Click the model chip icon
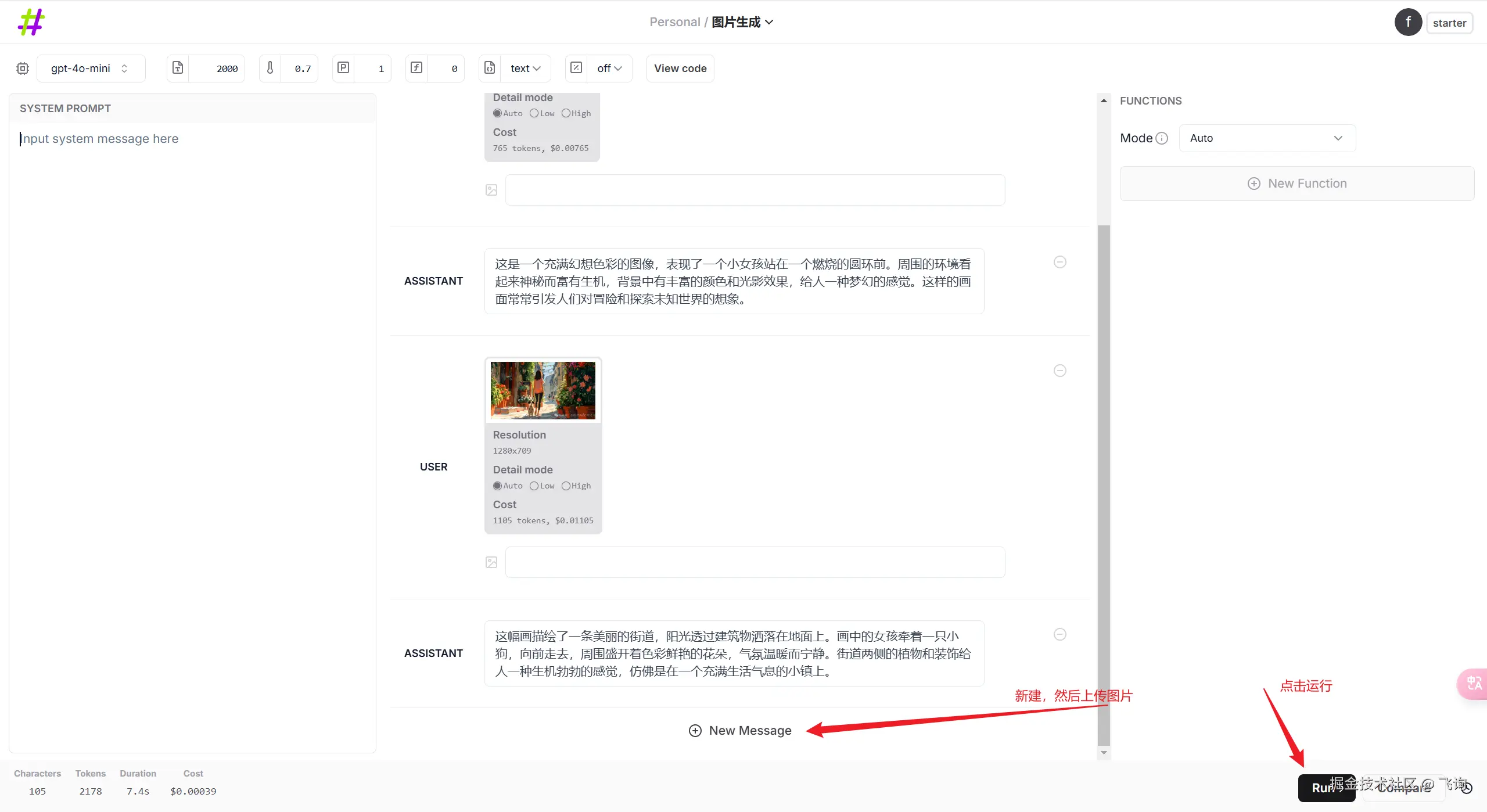1487x812 pixels. tap(23, 69)
